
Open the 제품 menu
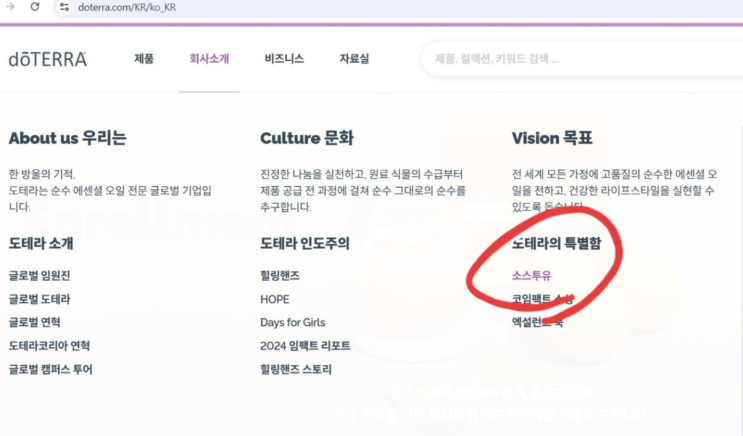[144, 59]
